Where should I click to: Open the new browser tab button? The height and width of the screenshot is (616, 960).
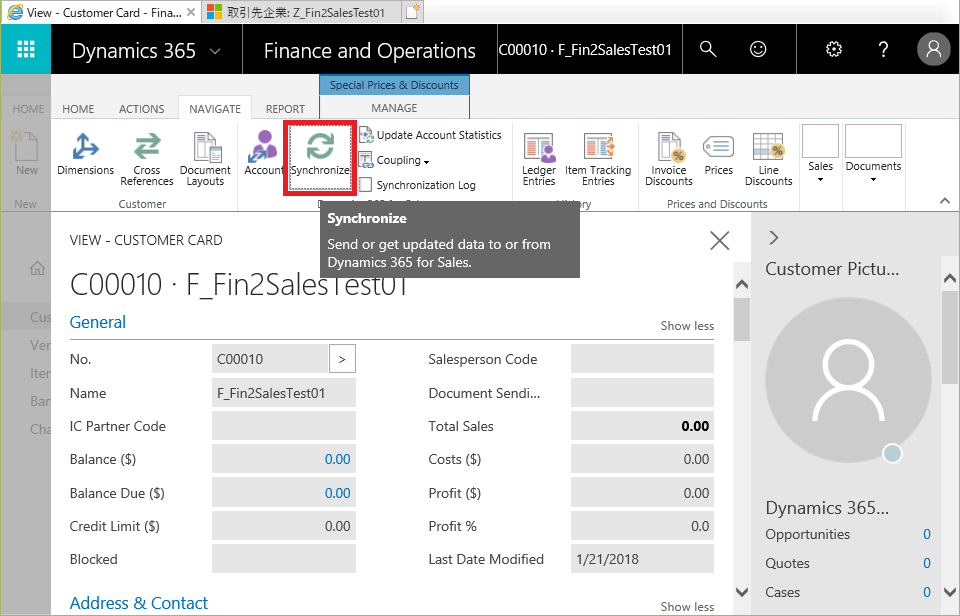pyautogui.click(x=413, y=12)
